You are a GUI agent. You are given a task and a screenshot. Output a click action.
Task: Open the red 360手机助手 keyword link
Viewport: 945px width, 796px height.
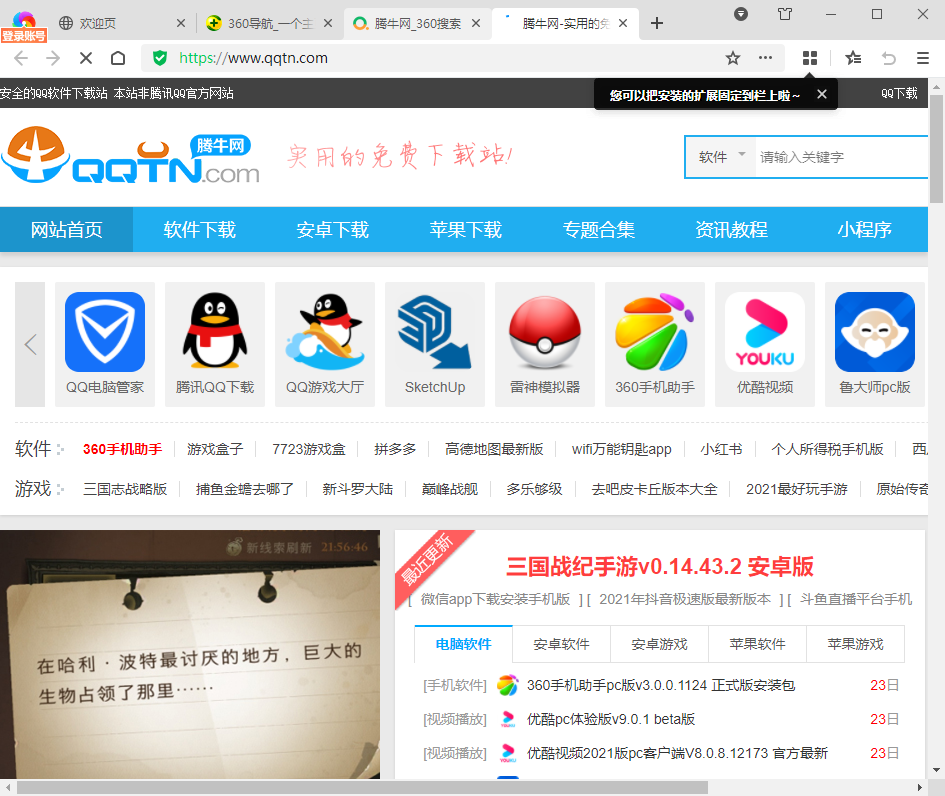[122, 450]
